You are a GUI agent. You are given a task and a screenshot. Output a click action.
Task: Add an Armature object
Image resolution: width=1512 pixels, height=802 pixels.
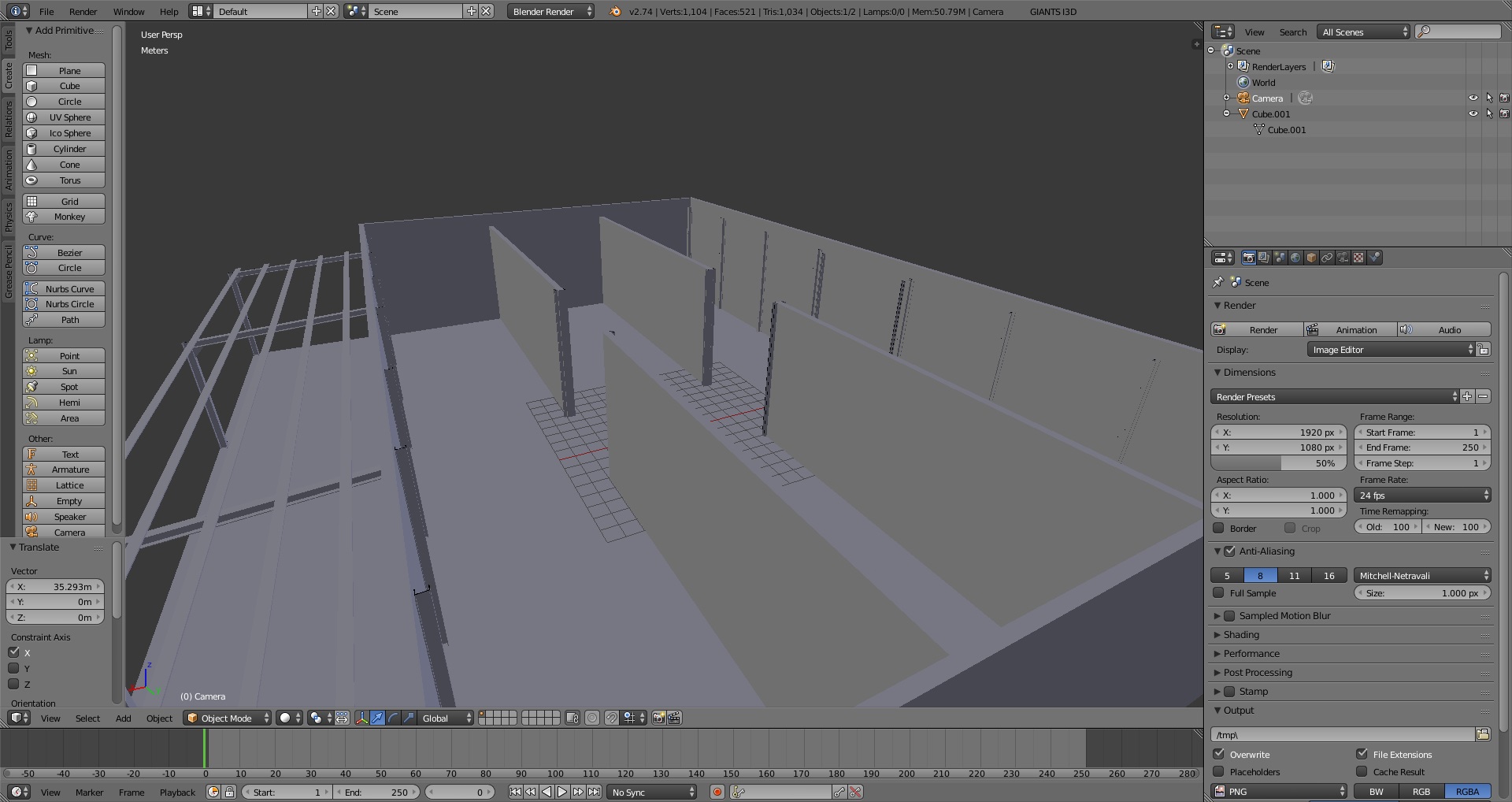coord(64,470)
